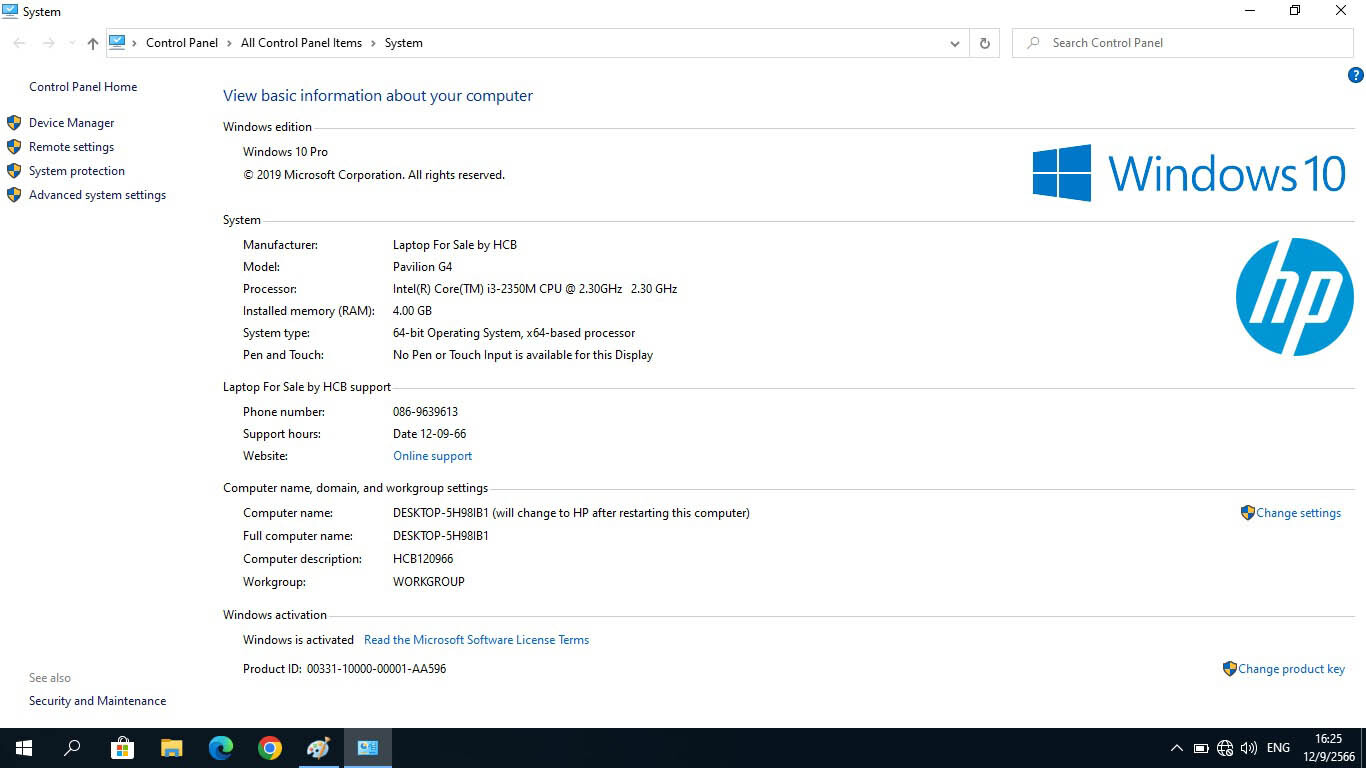This screenshot has width=1366, height=768.
Task: Click the battery status tray icon
Action: [x=1201, y=748]
